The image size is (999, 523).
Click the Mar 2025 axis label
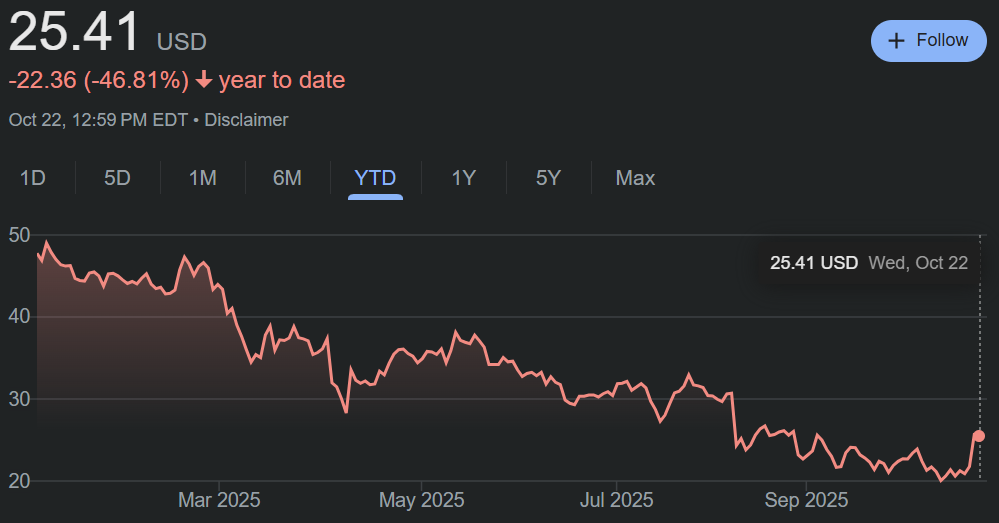click(219, 499)
